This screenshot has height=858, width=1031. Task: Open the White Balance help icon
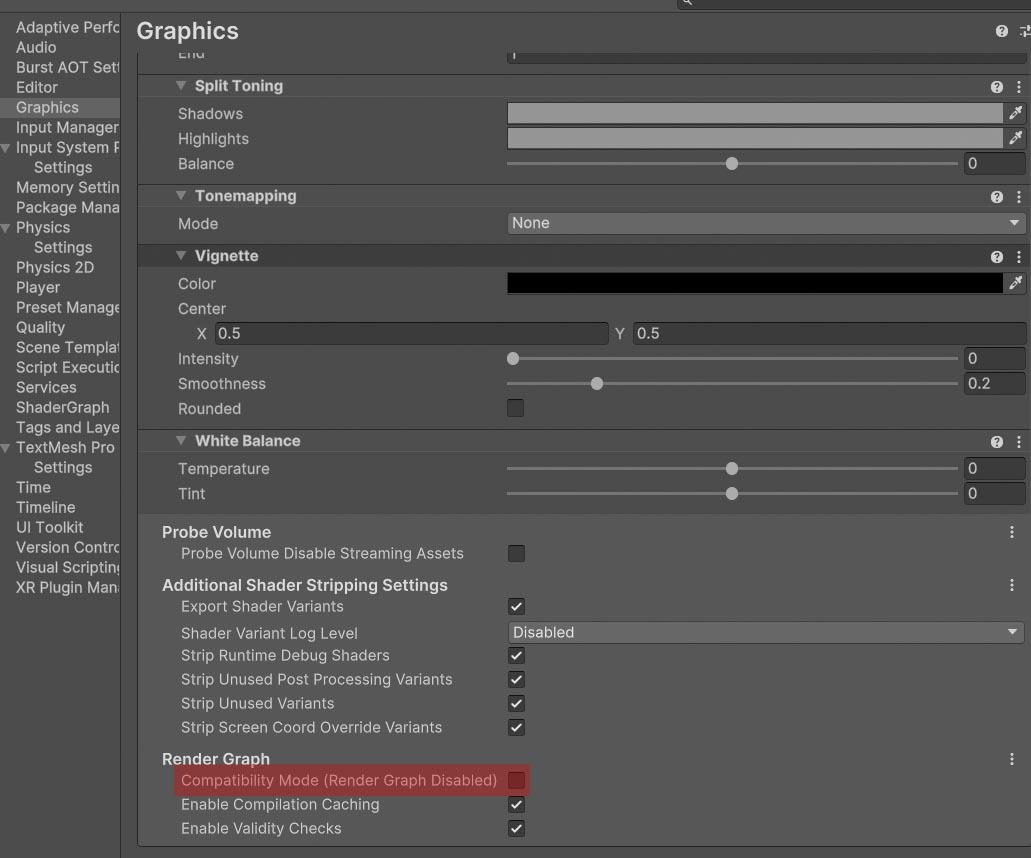[996, 442]
